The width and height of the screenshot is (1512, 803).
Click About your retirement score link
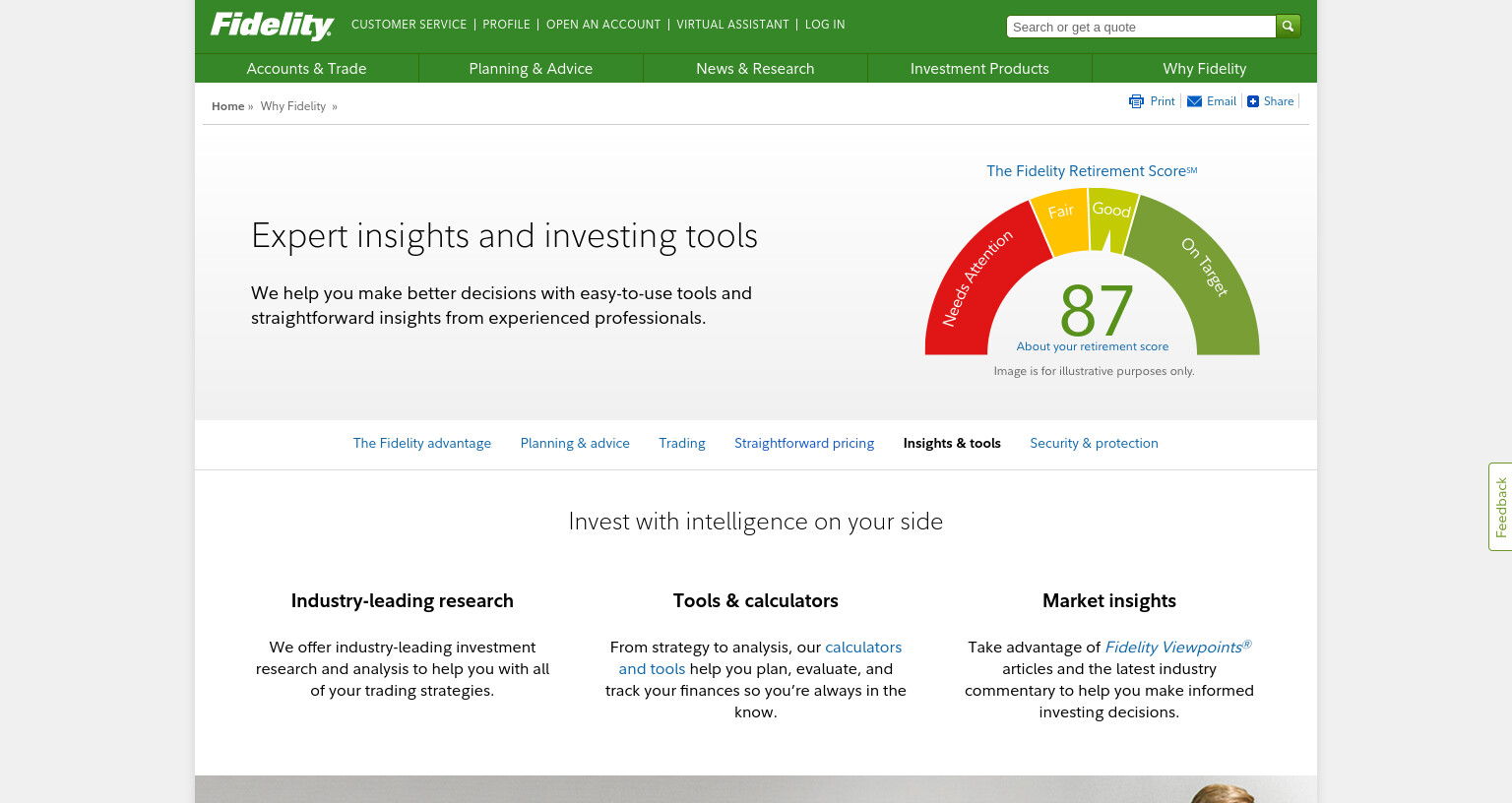coord(1093,346)
